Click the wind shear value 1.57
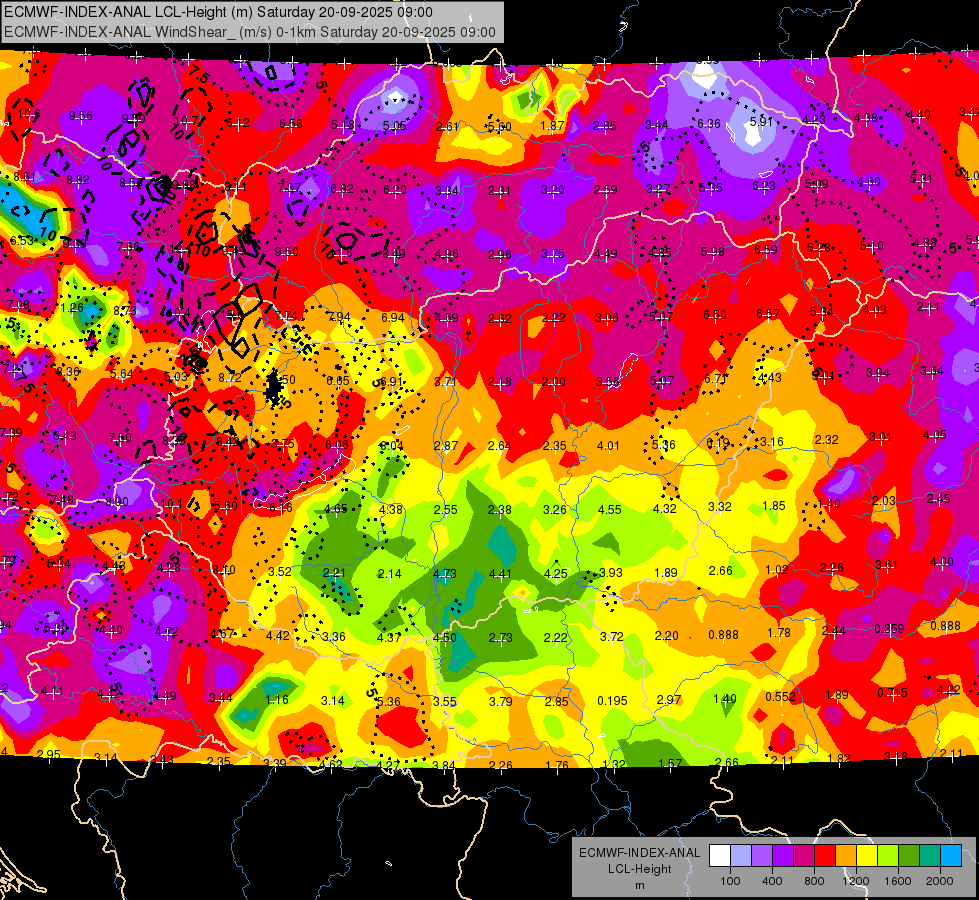The width and height of the screenshot is (979, 900). 670,763
